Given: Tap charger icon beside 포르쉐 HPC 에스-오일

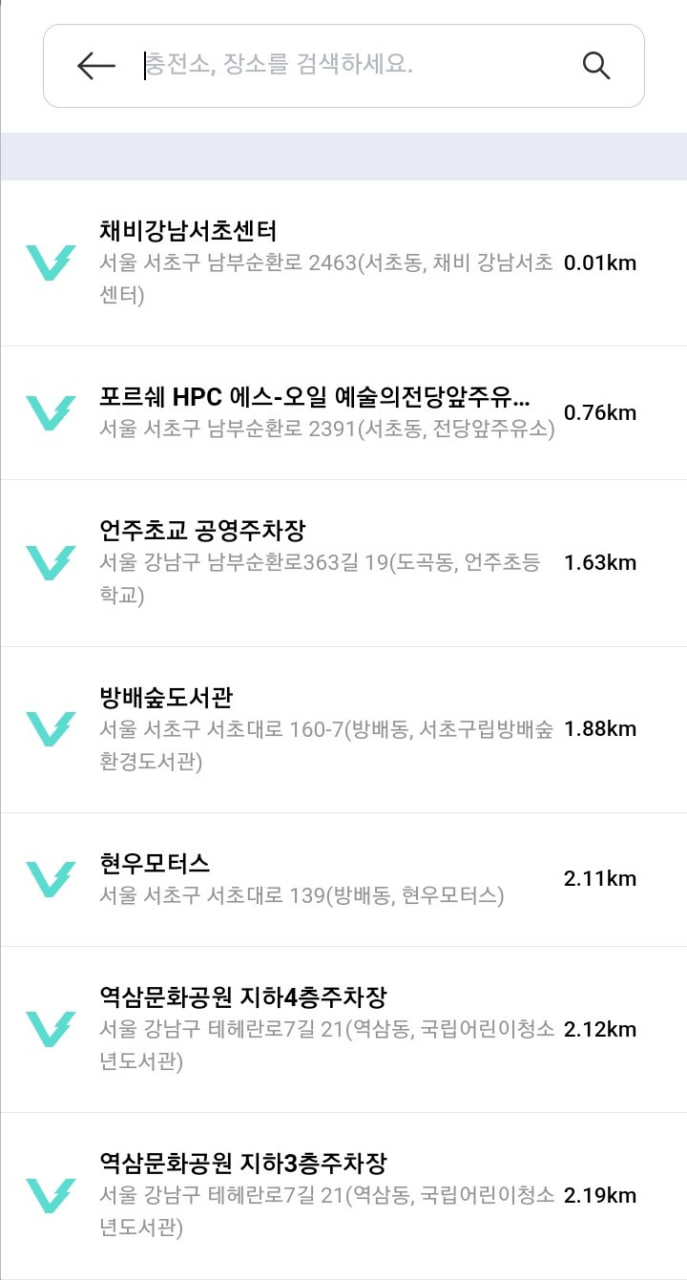Looking at the screenshot, I should click(x=50, y=413).
